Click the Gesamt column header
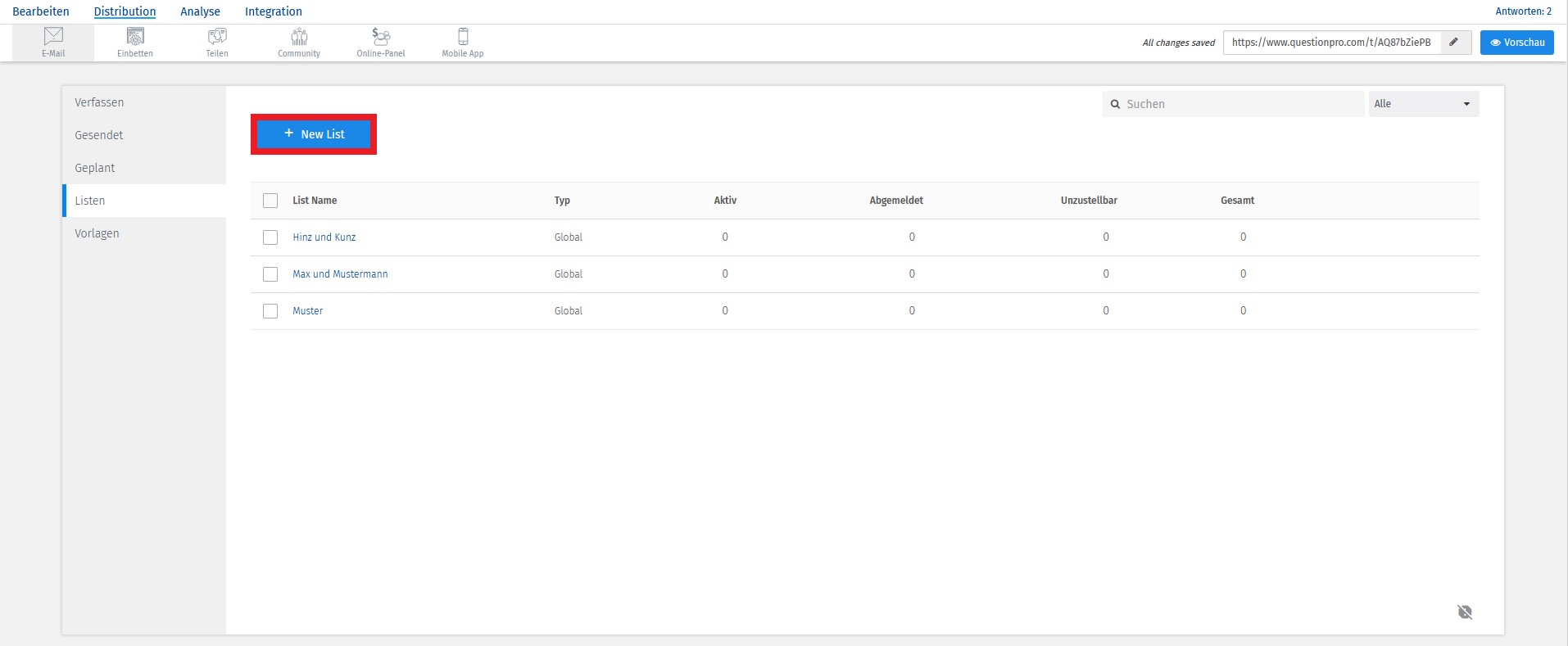Image resolution: width=1568 pixels, height=646 pixels. (x=1237, y=201)
